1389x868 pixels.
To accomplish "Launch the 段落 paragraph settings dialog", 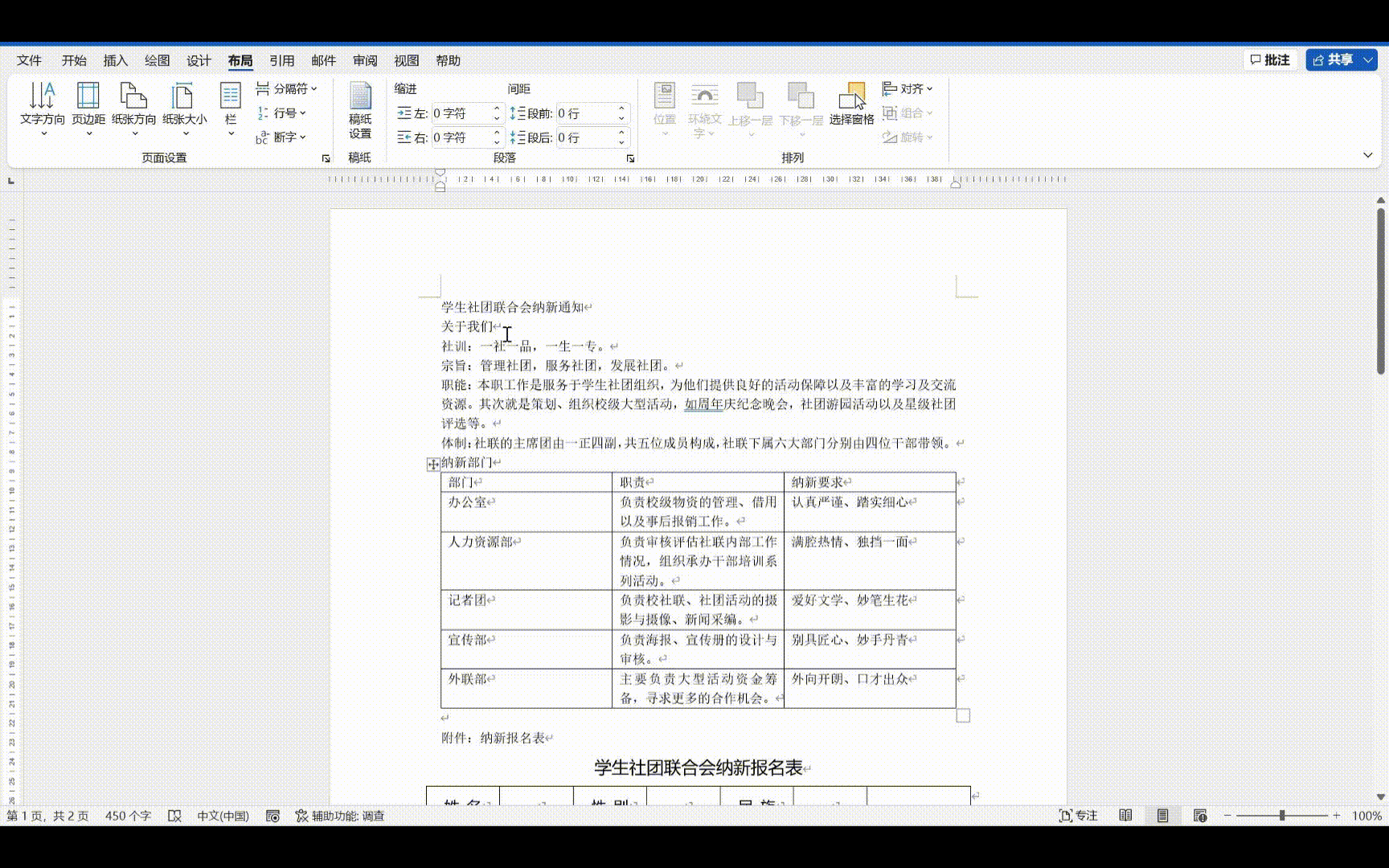I will 630,158.
